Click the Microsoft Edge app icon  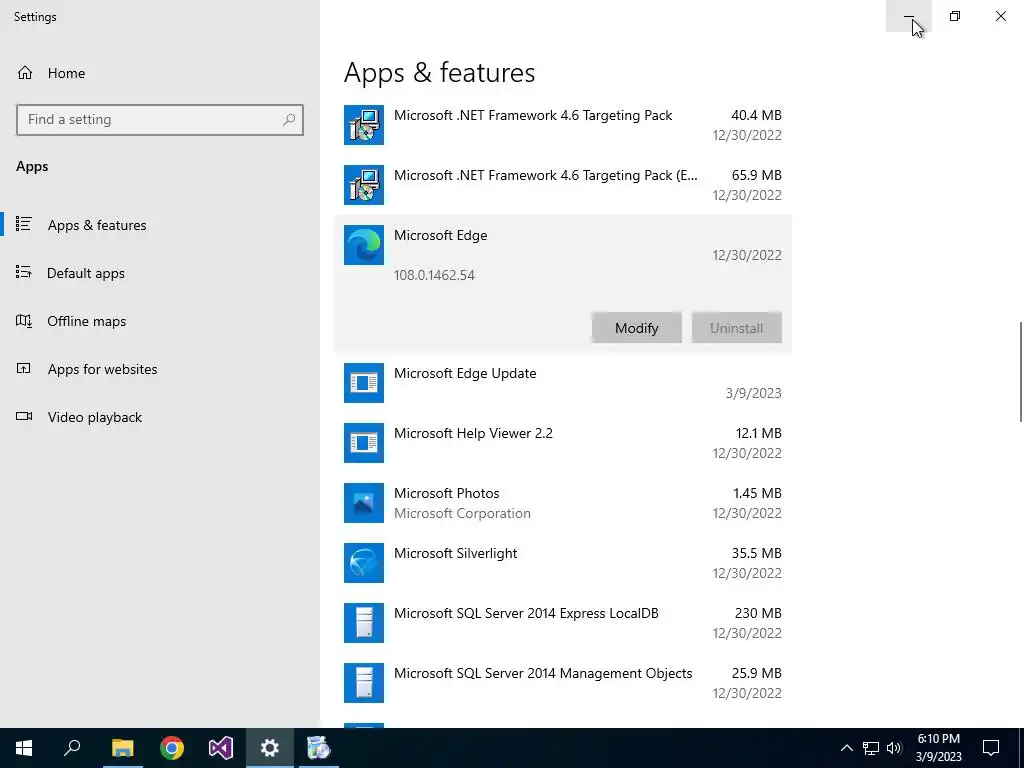pos(364,245)
